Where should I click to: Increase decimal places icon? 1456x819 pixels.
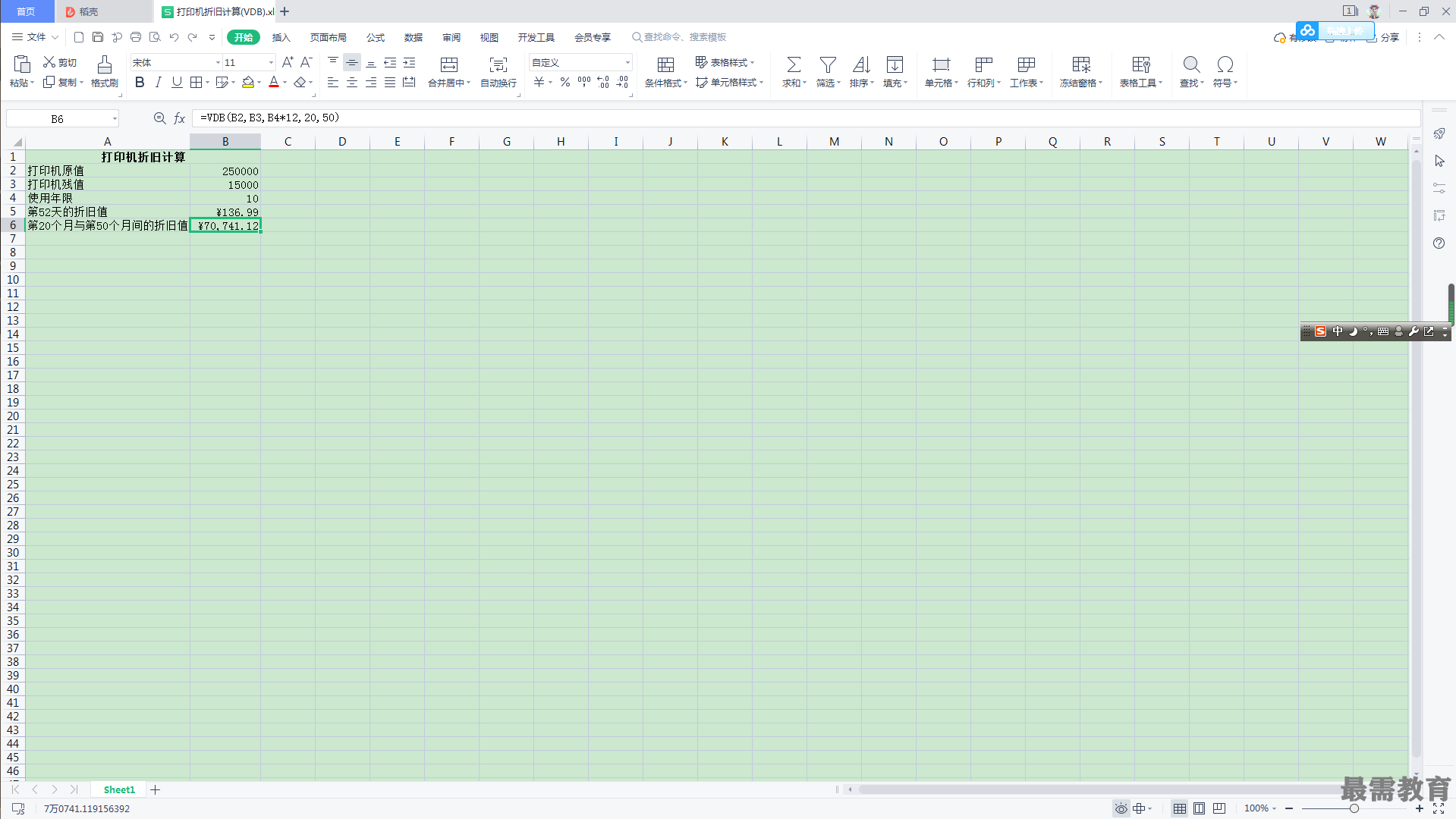[603, 83]
